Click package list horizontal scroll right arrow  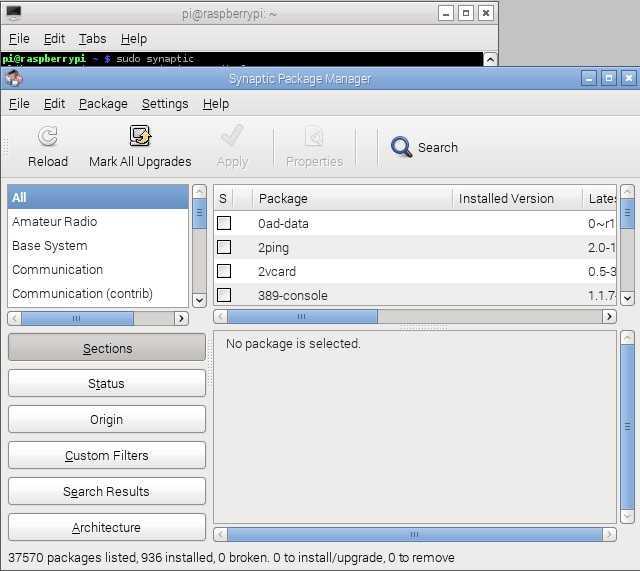609,316
